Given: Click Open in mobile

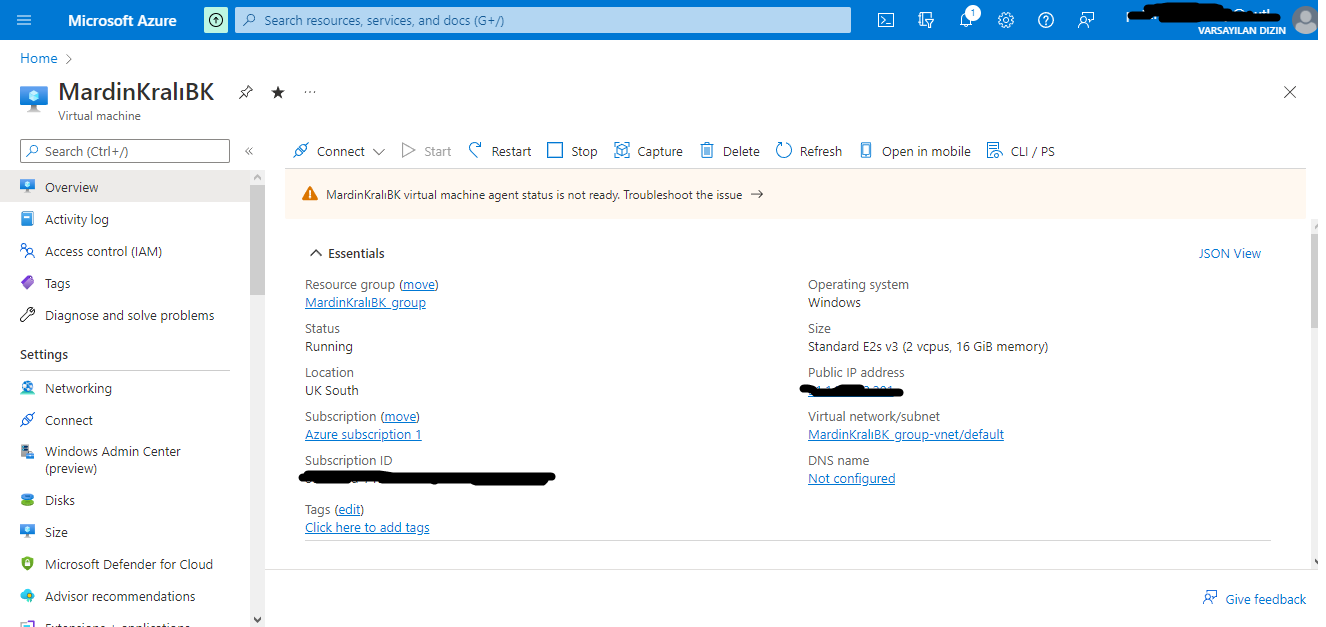Looking at the screenshot, I should click(x=915, y=151).
